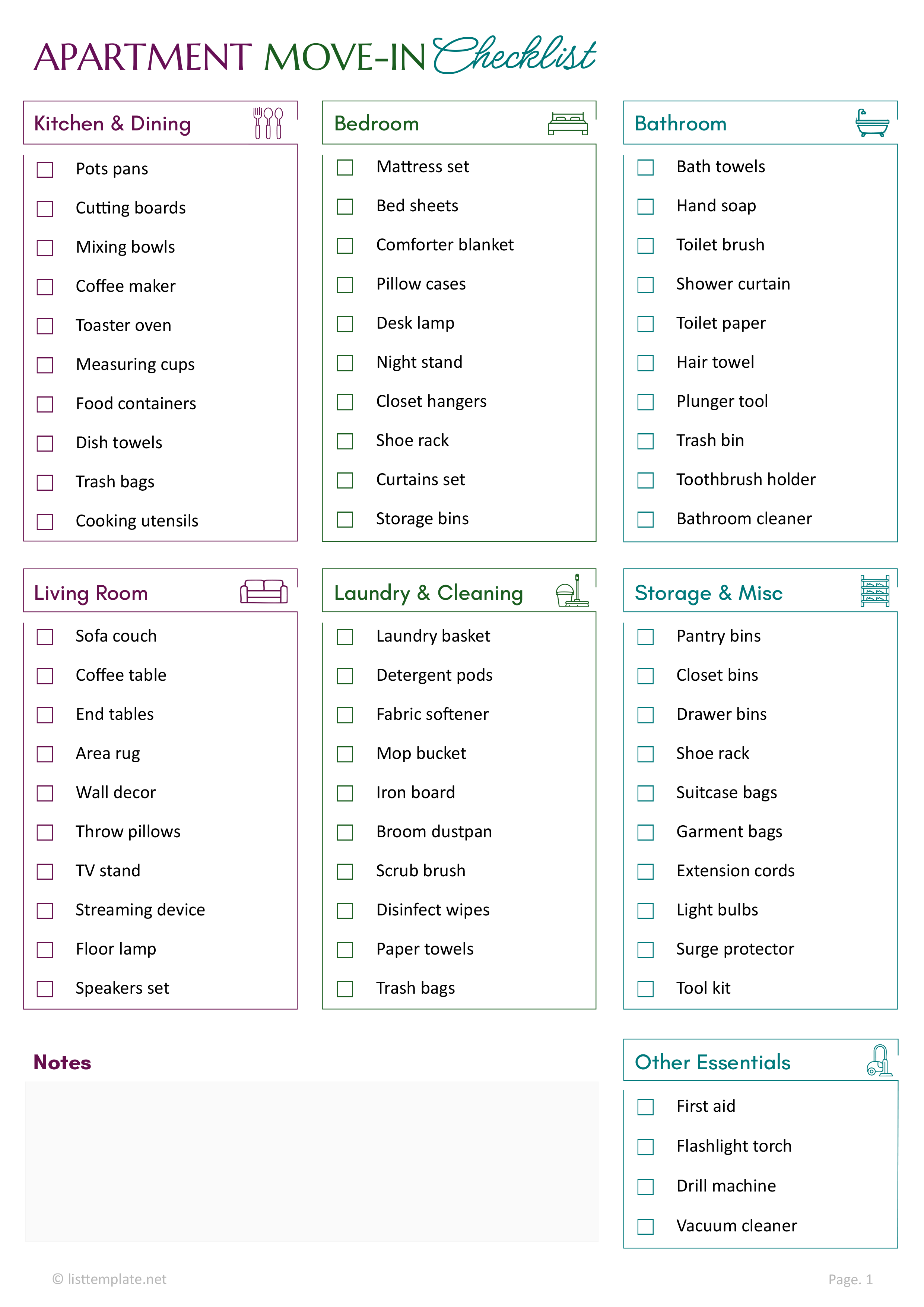Click the mop bucket icon beside Laundry & Cleaning
This screenshot has height=1307, width=924.
tap(572, 591)
